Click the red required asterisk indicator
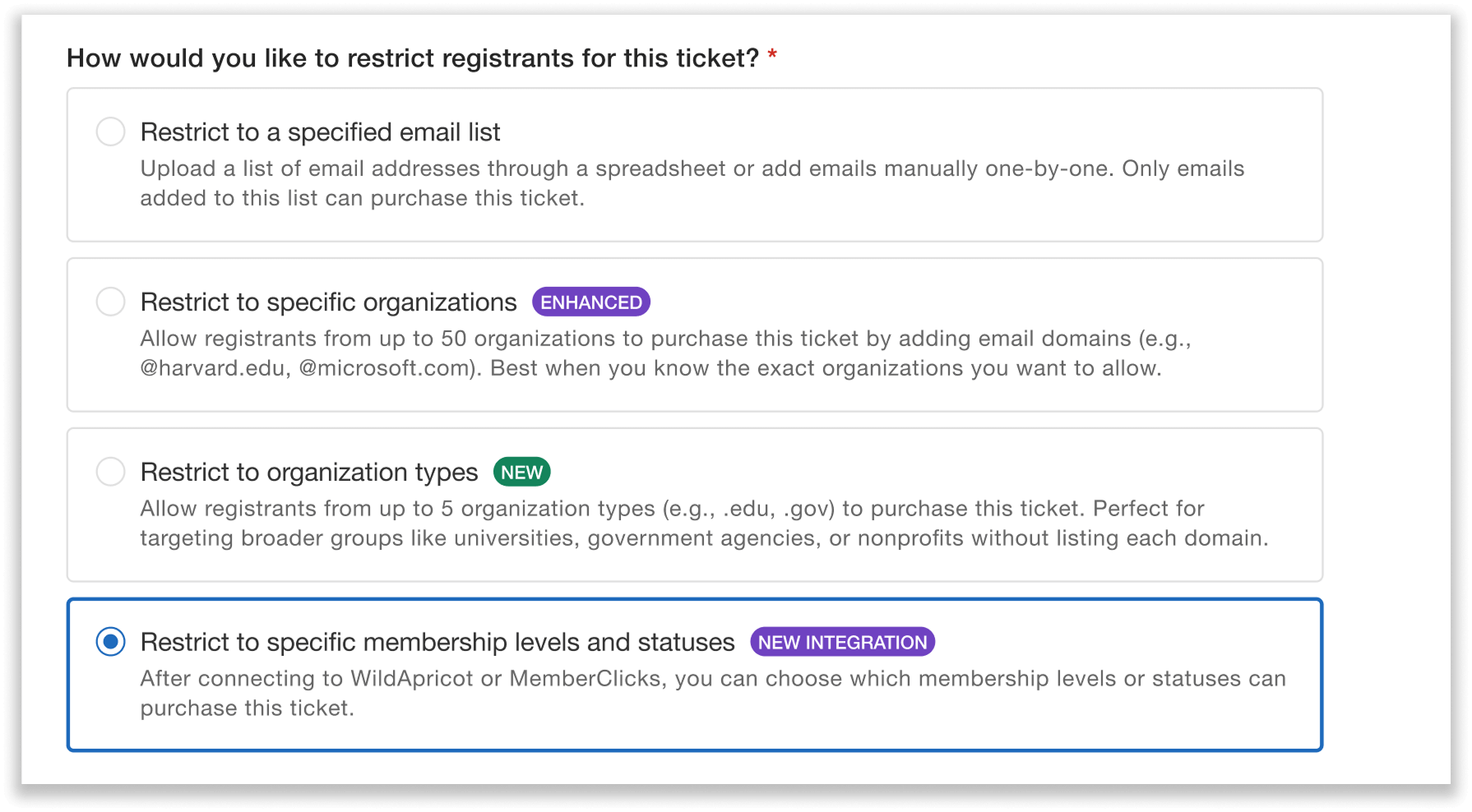Screen dimensions: 1472x812 [x=771, y=53]
